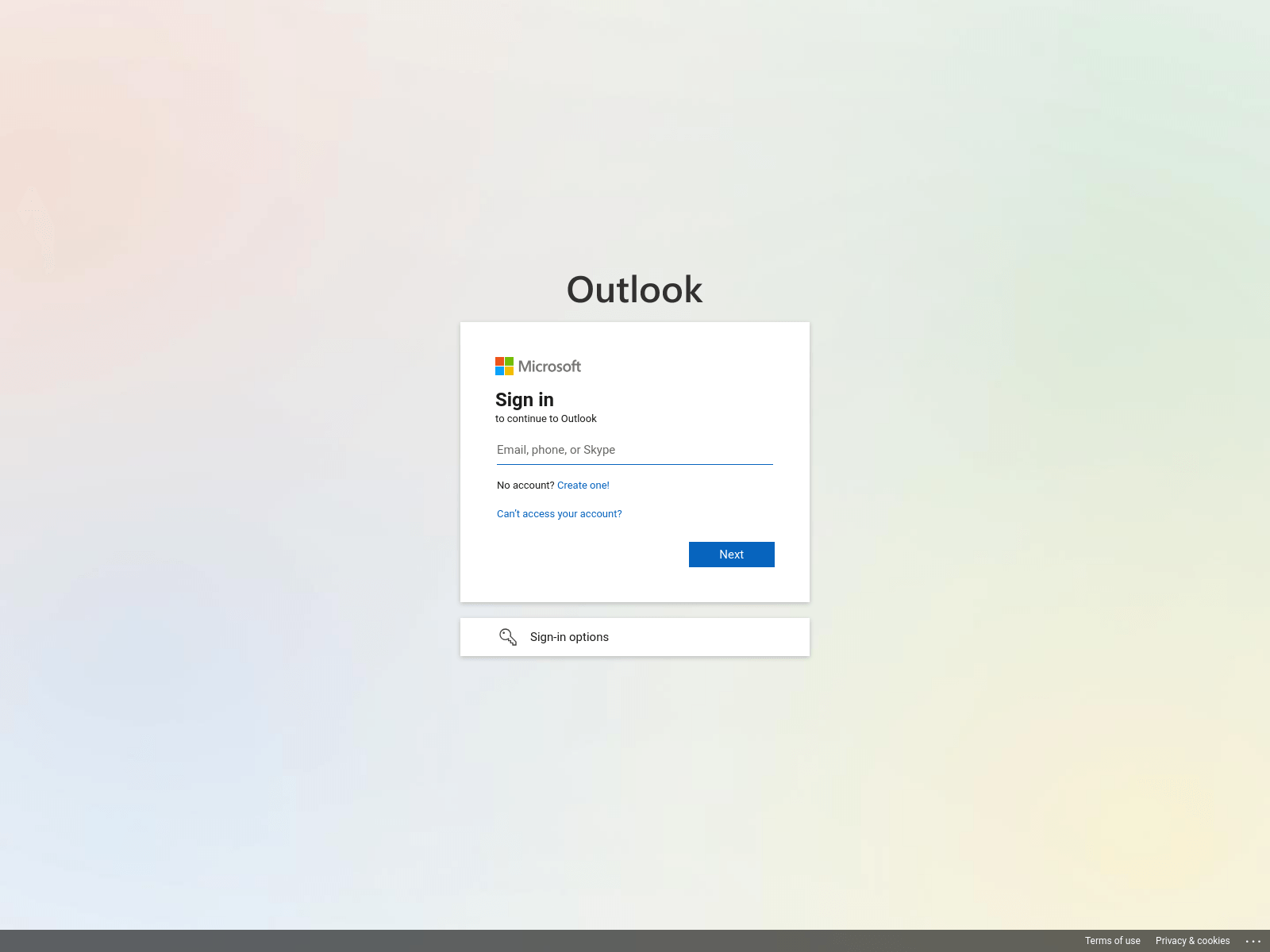Screen dimensions: 1270x952
Task: Click the Sign in heading
Action: (525, 400)
